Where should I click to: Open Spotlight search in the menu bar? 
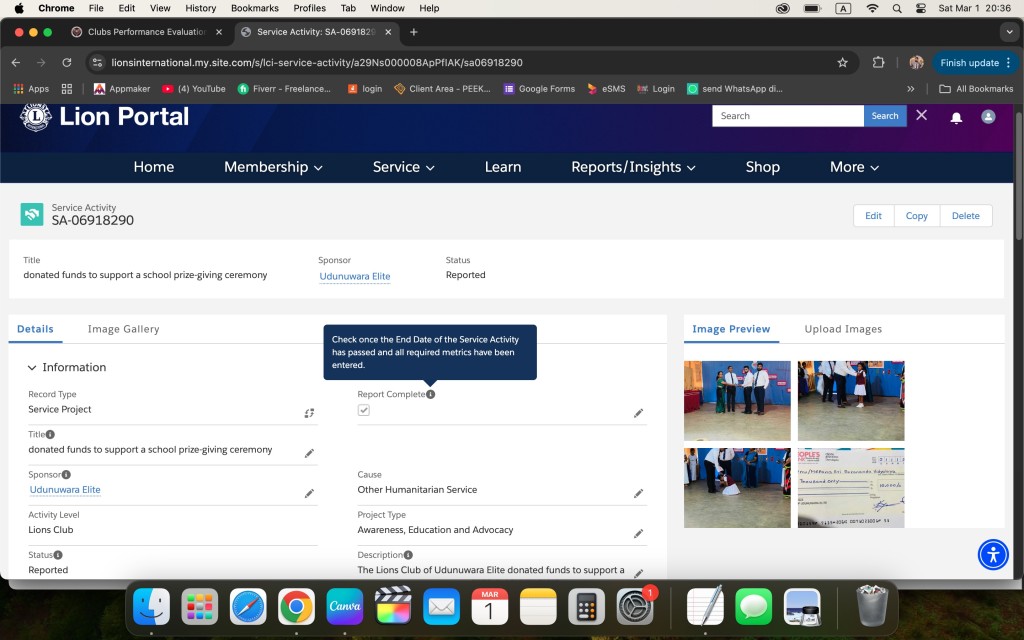pyautogui.click(x=897, y=8)
